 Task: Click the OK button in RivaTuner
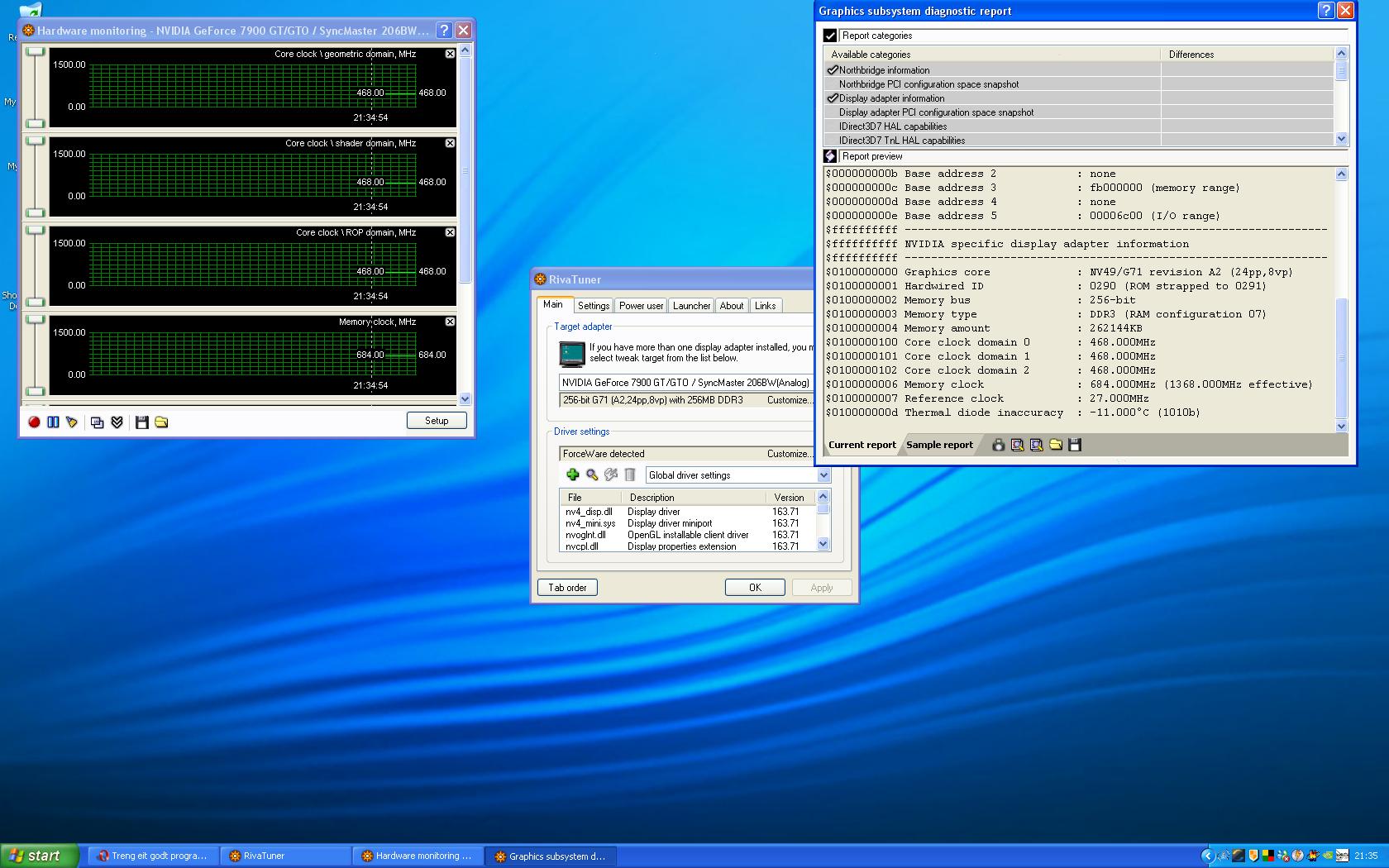[755, 588]
